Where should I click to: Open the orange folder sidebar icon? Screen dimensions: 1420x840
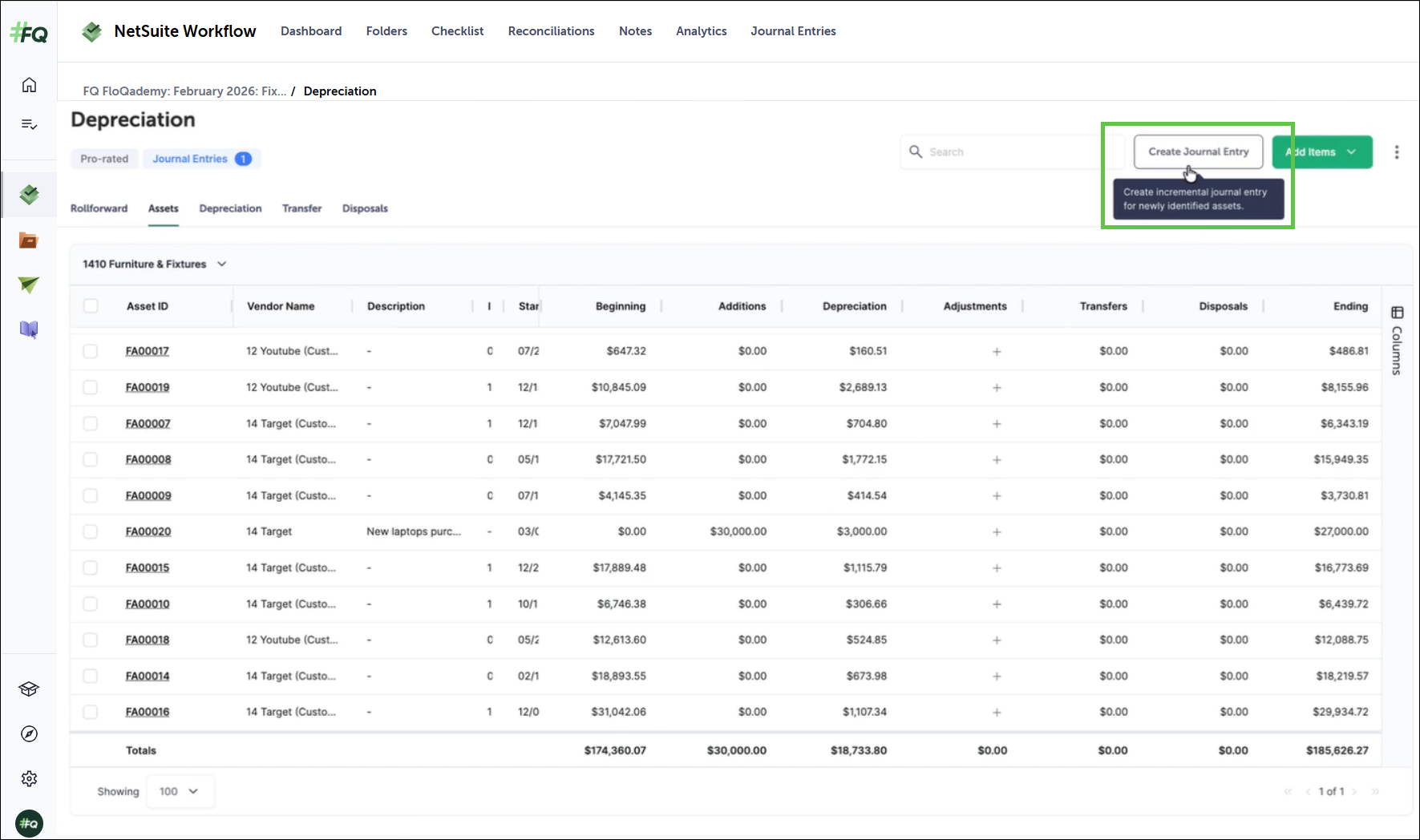[x=29, y=240]
